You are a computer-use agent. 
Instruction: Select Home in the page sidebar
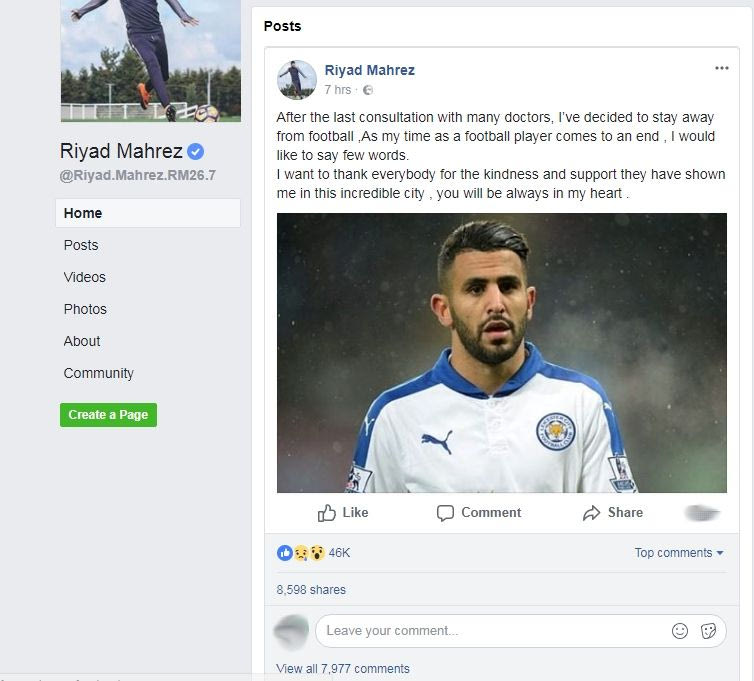[83, 213]
